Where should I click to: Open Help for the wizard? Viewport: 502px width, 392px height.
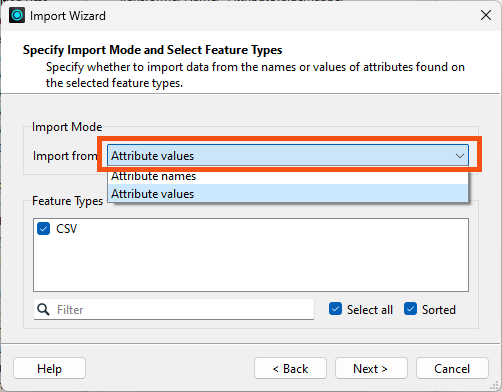point(49,368)
